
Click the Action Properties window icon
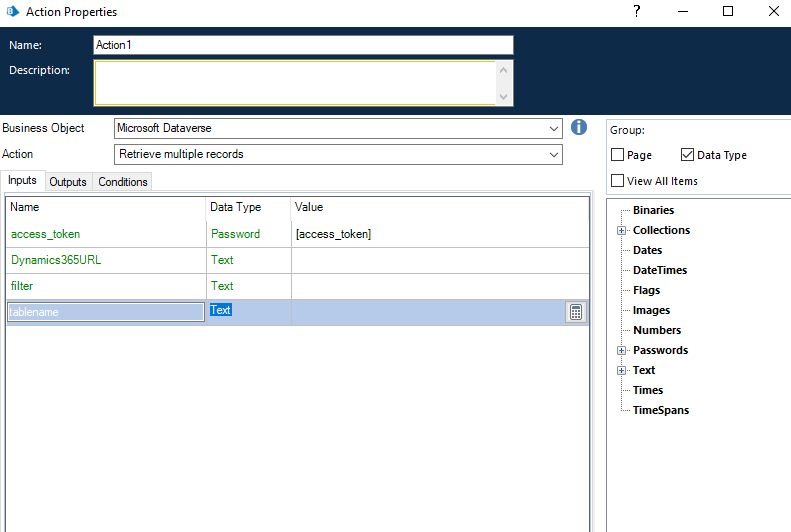click(x=11, y=12)
